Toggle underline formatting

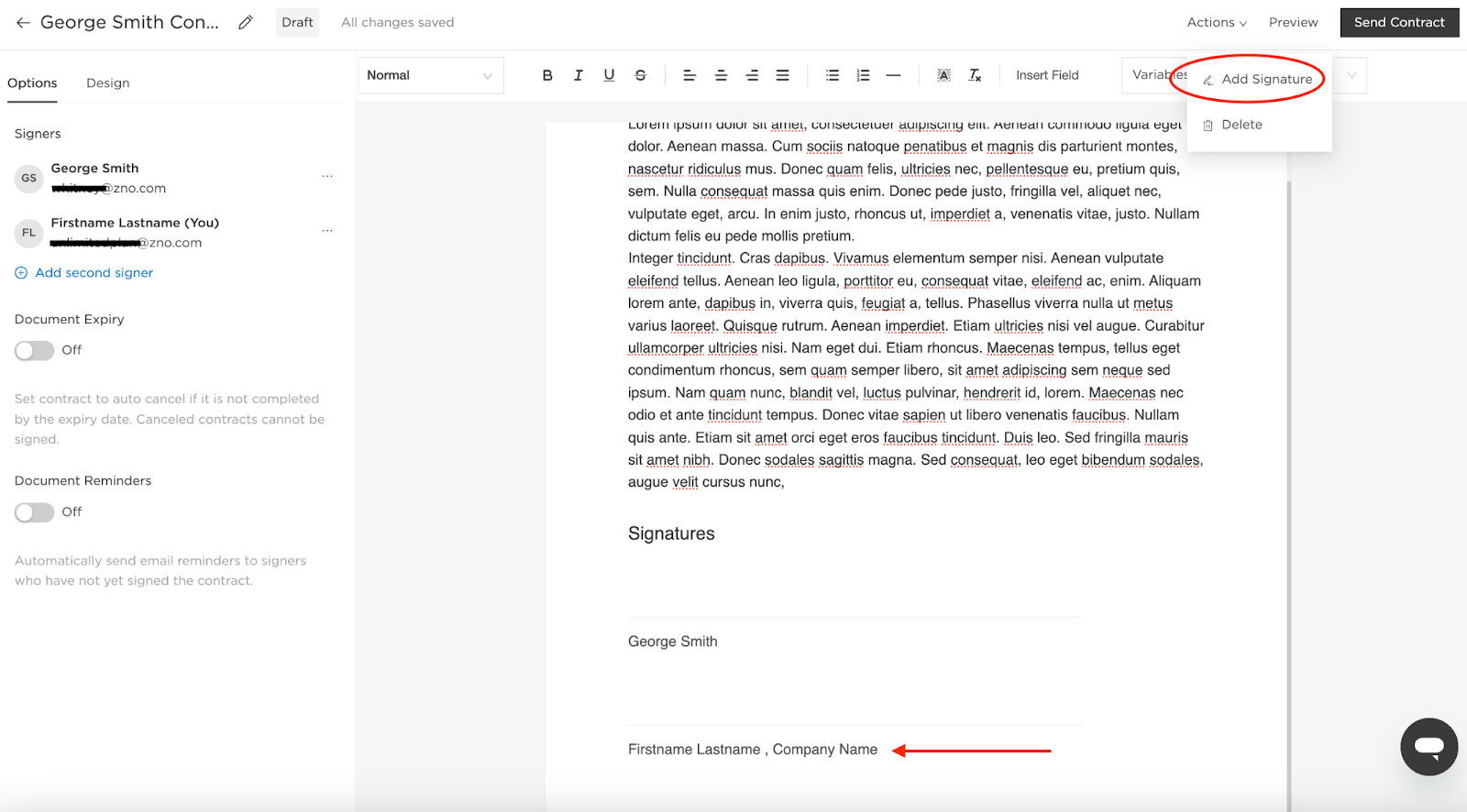[609, 75]
